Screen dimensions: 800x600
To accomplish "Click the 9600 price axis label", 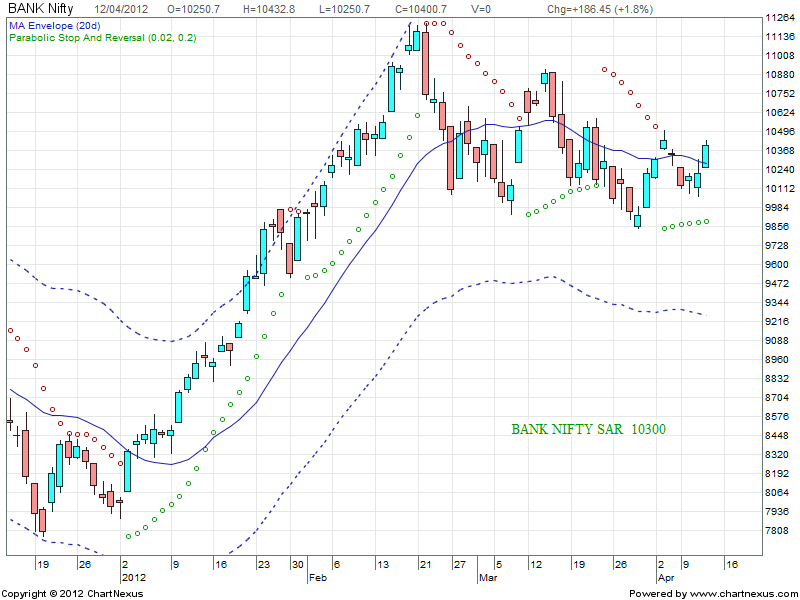I will click(778, 265).
